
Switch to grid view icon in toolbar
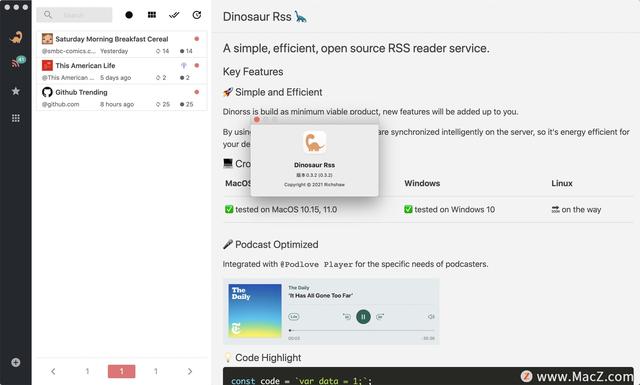point(152,15)
